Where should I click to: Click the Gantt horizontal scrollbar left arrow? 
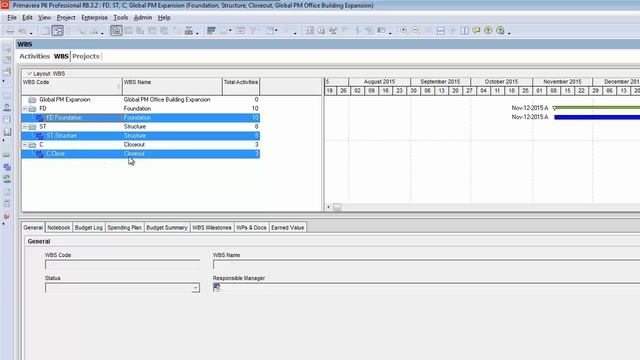click(328, 207)
